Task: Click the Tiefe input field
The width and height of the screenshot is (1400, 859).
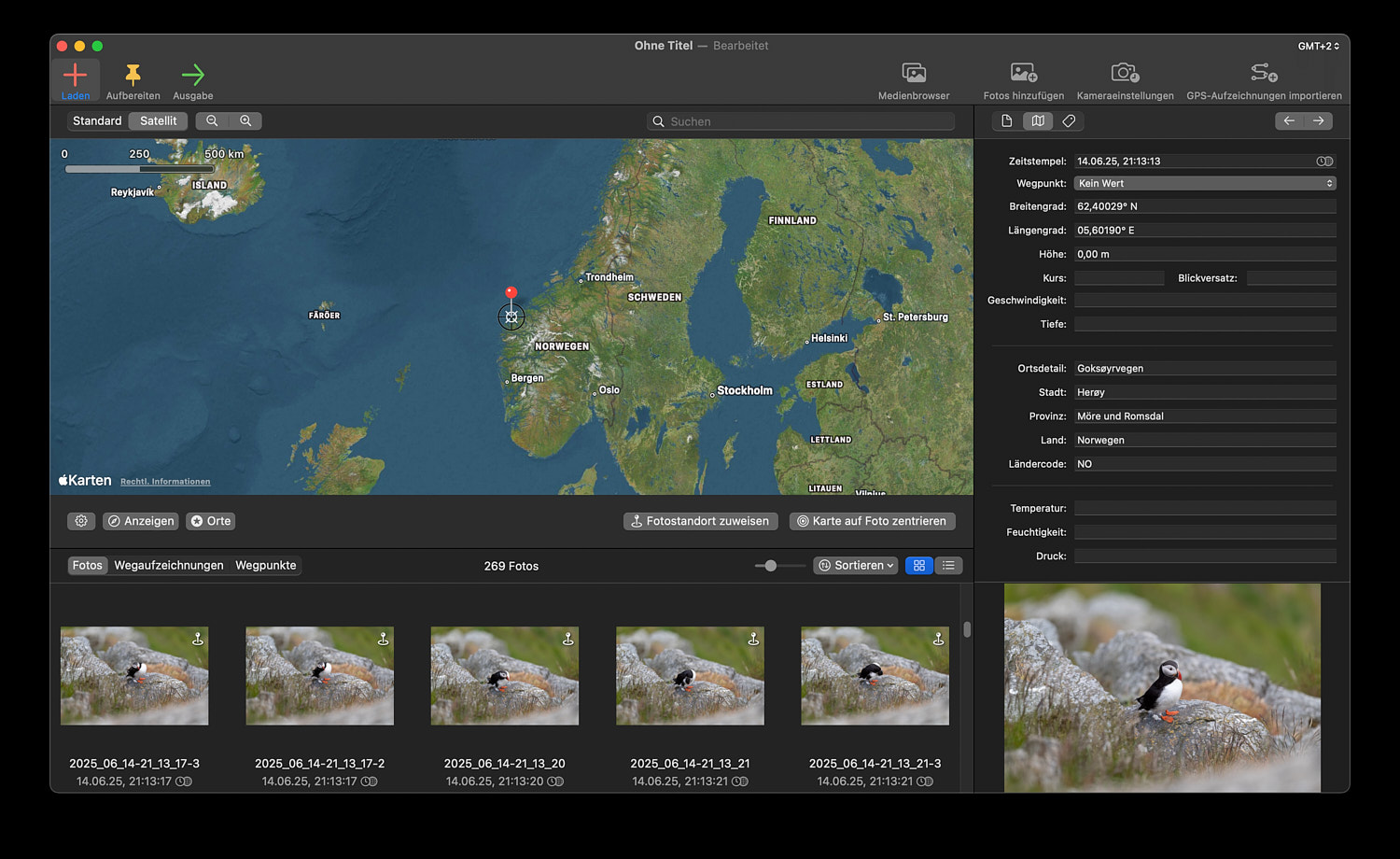Action: pos(1205,324)
